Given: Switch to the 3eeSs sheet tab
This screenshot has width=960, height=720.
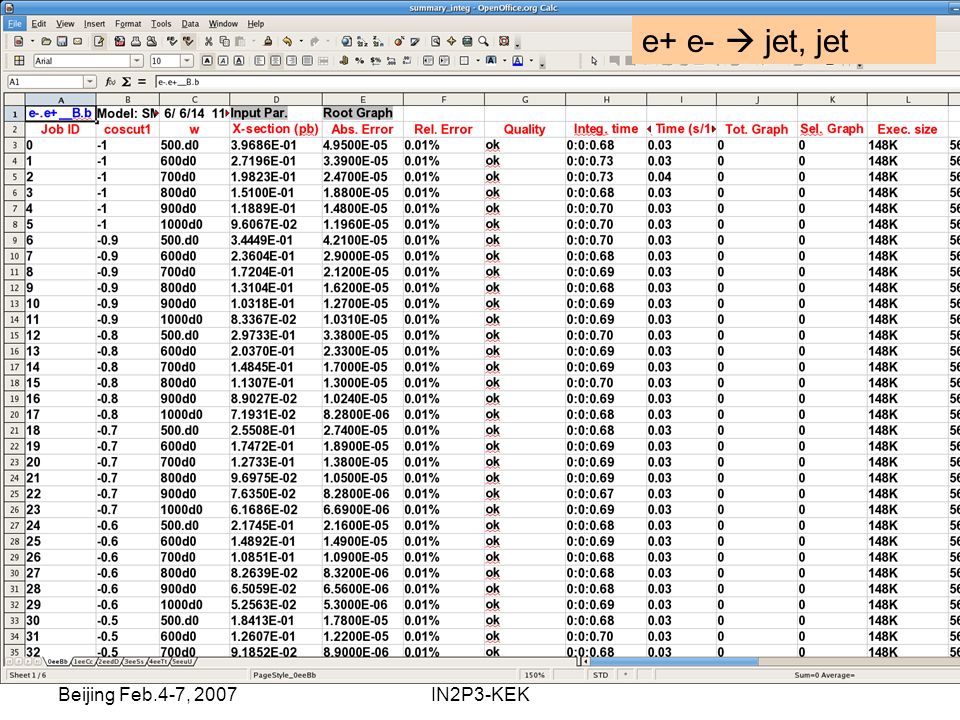Looking at the screenshot, I should tap(133, 661).
